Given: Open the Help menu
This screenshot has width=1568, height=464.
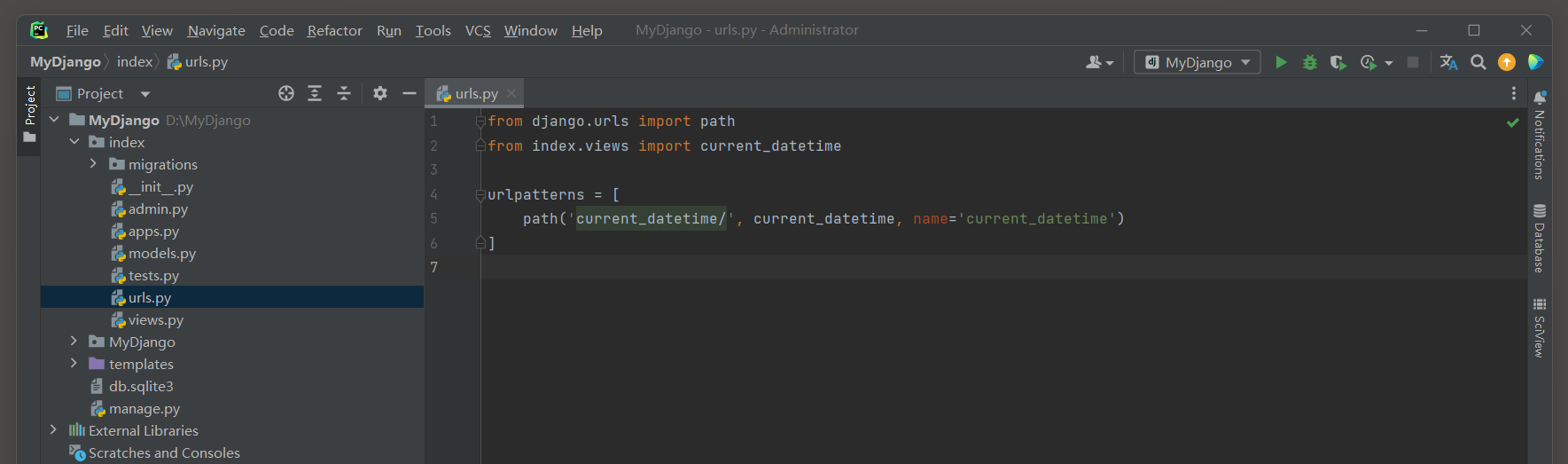Looking at the screenshot, I should pos(587,30).
